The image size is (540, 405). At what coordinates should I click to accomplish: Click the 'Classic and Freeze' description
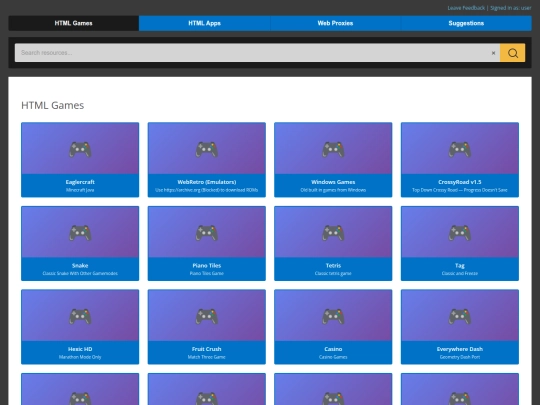(x=460, y=273)
